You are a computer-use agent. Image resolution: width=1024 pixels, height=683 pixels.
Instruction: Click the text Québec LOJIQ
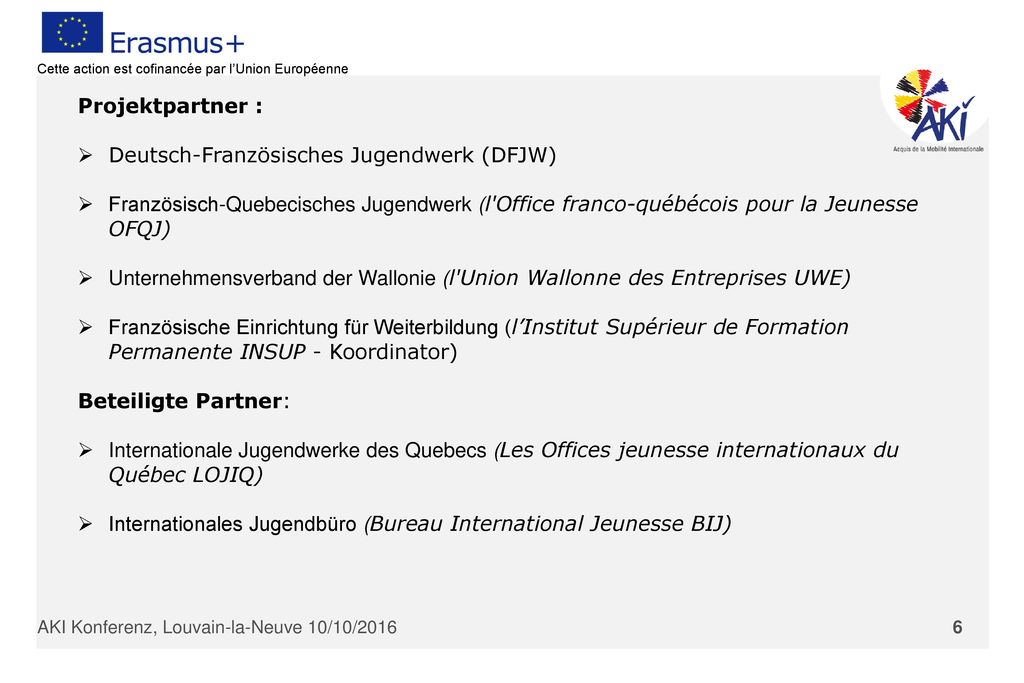[x=185, y=475]
